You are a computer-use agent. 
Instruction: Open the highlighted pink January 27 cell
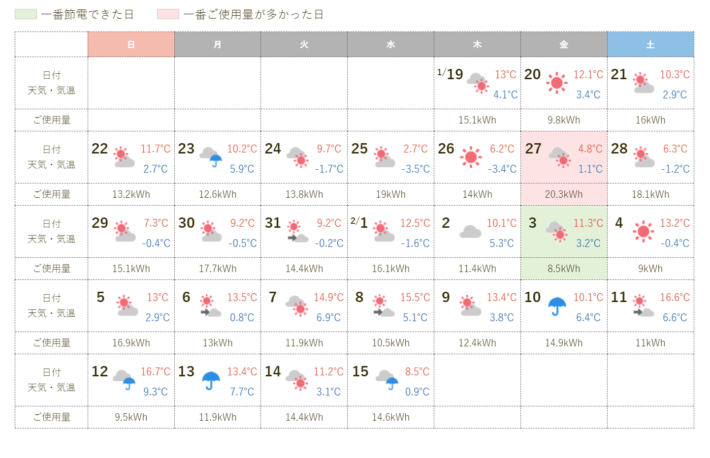point(563,157)
